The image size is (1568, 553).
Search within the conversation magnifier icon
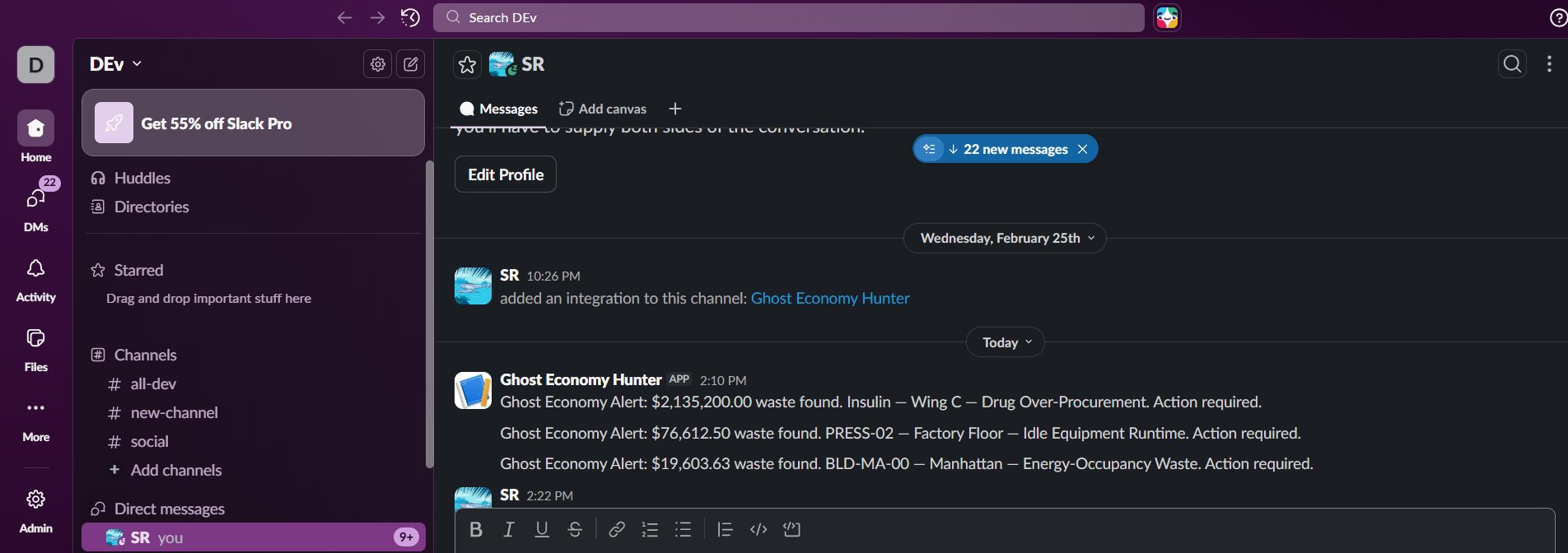(1513, 64)
